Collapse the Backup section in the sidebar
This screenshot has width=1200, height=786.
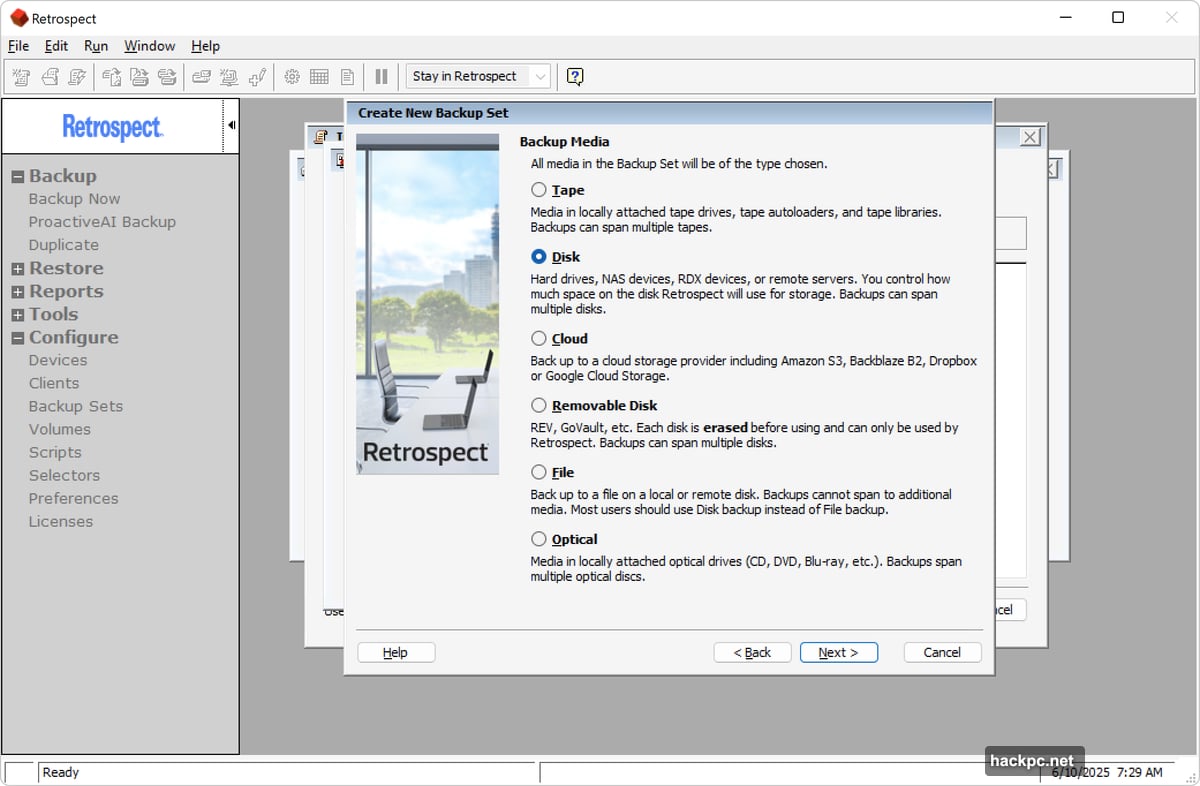18,175
